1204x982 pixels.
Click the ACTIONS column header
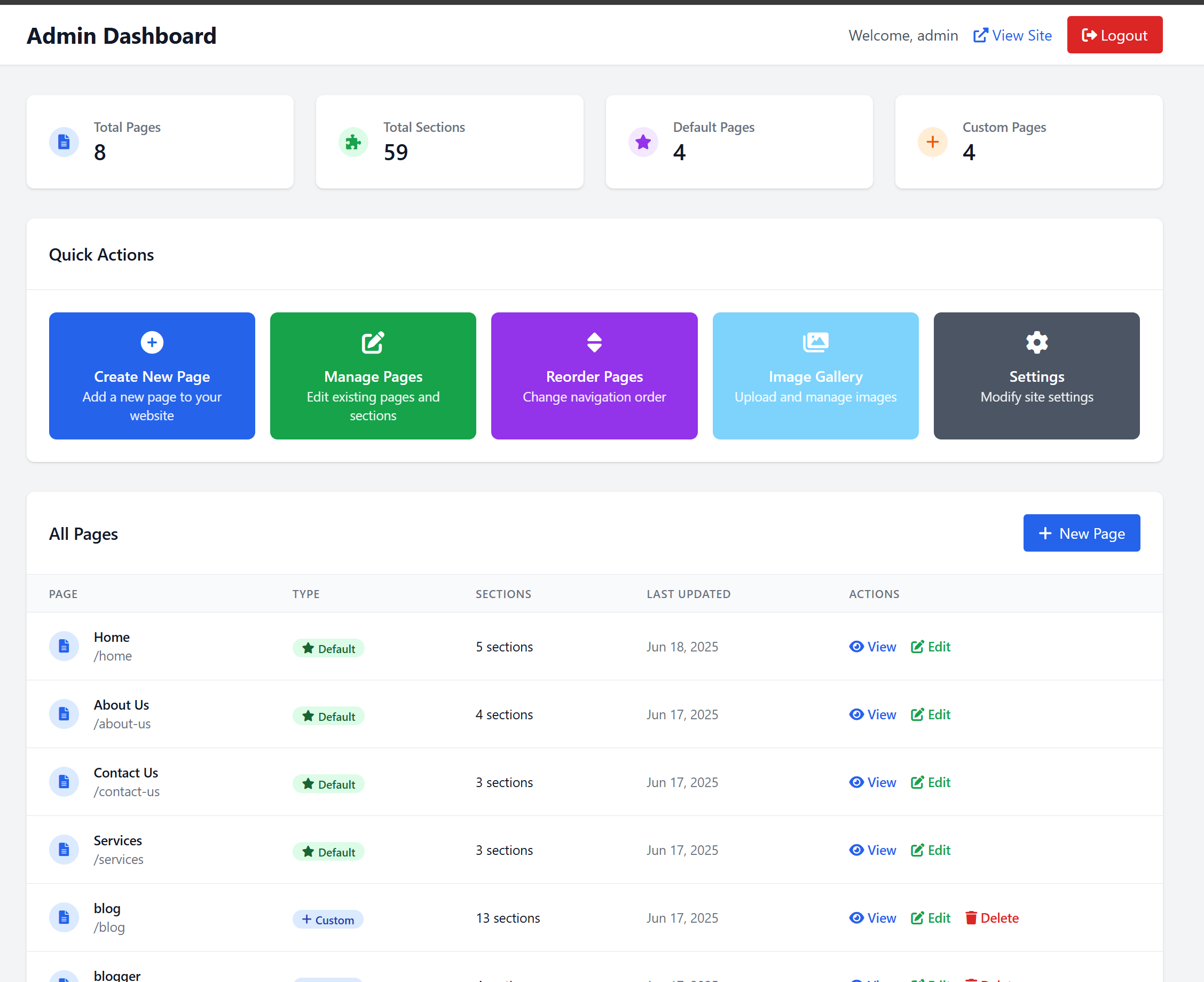pyautogui.click(x=874, y=594)
